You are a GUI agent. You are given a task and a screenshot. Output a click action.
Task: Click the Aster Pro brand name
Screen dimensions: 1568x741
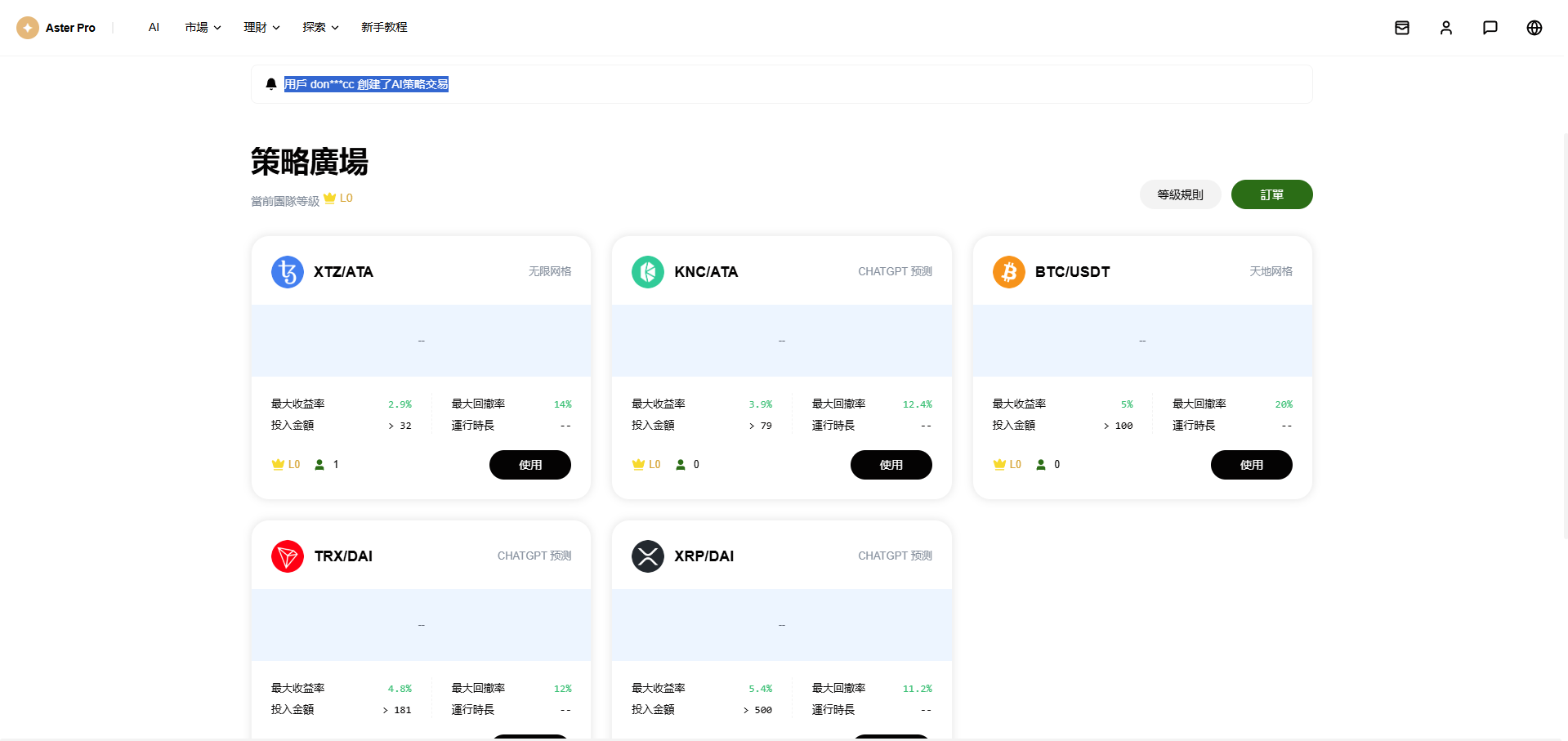pos(70,28)
